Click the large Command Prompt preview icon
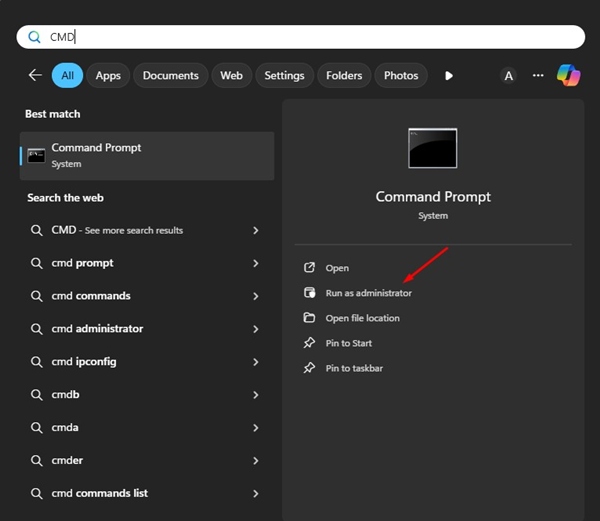 (433, 148)
